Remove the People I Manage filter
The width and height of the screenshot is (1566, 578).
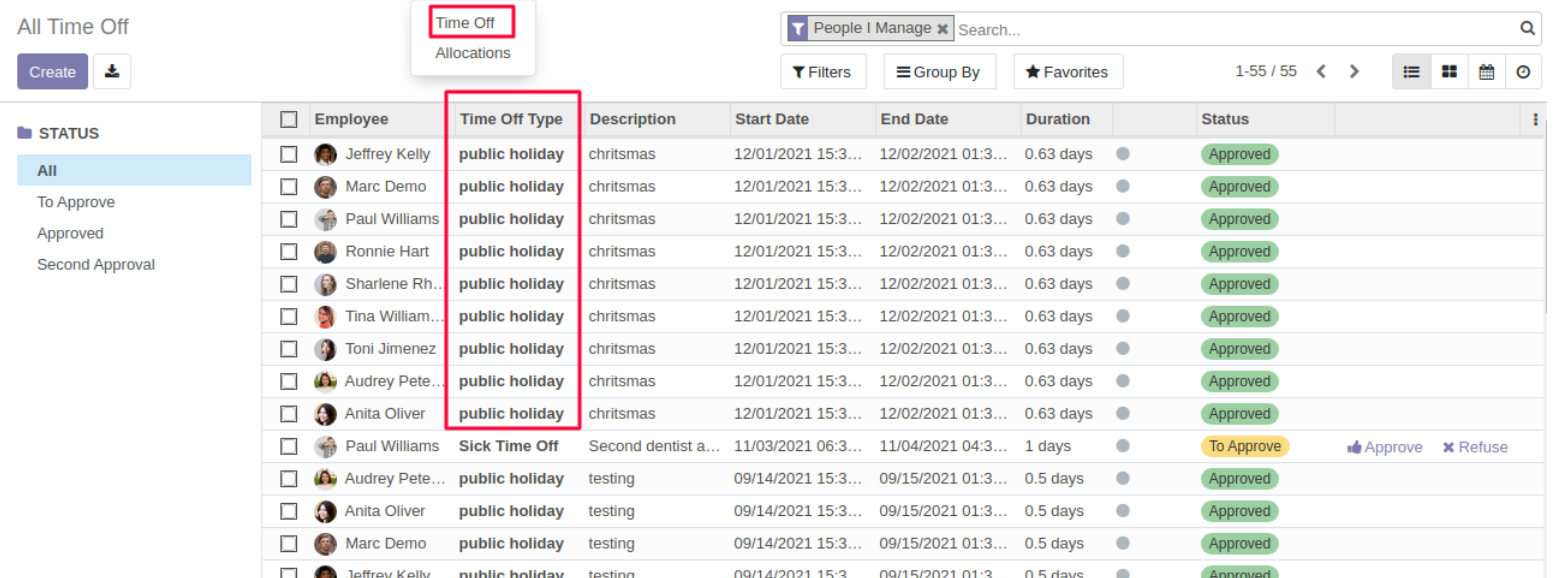pos(942,29)
